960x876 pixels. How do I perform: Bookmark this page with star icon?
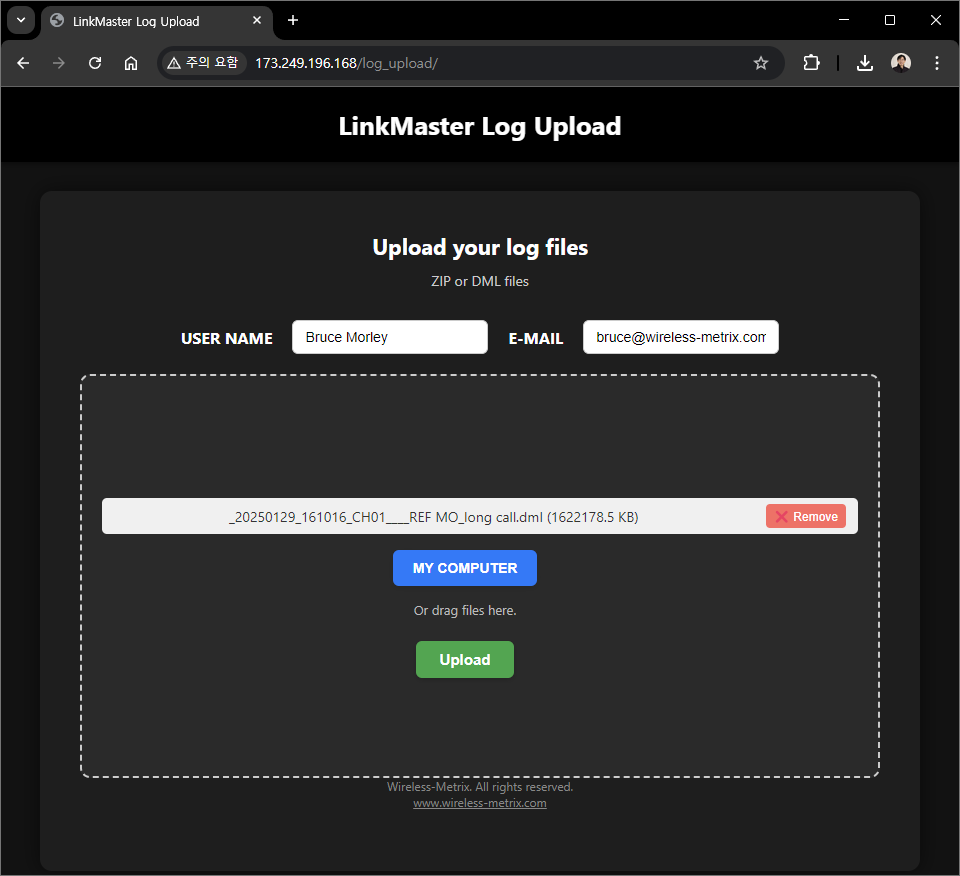pos(761,63)
